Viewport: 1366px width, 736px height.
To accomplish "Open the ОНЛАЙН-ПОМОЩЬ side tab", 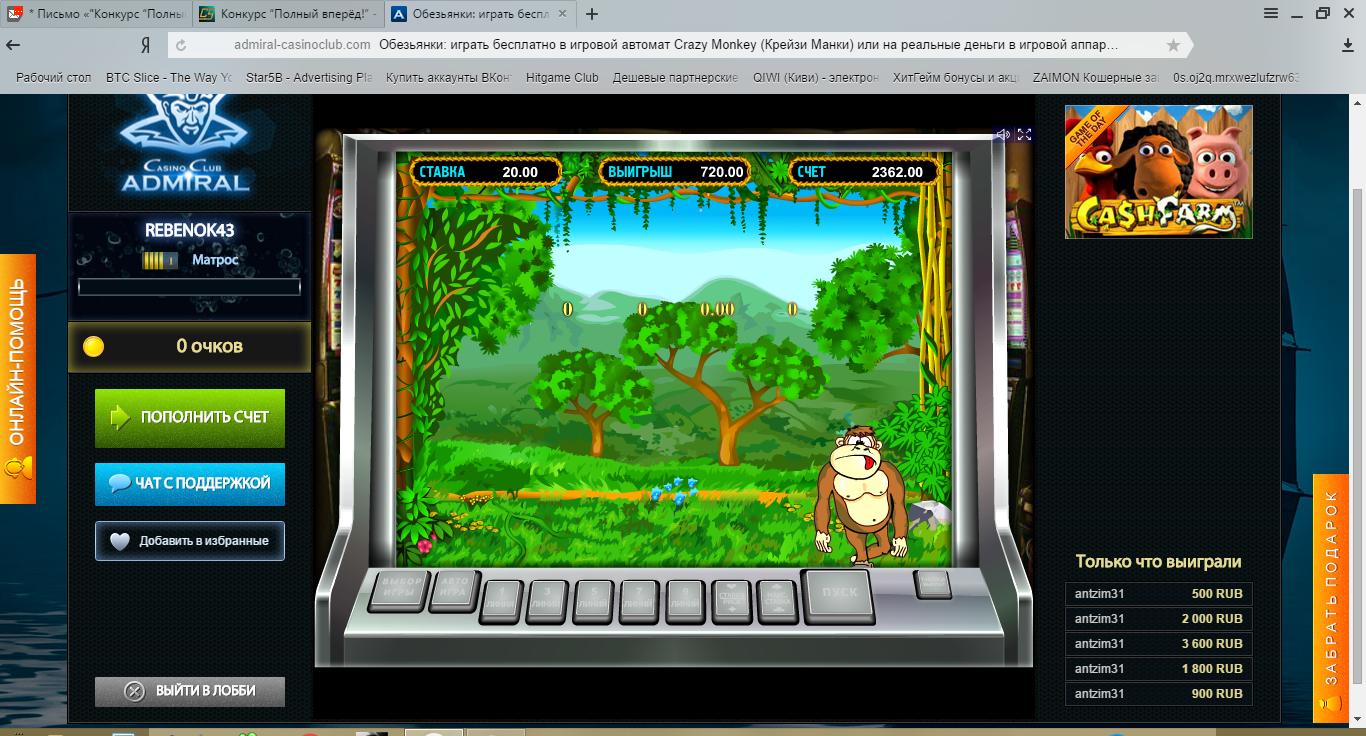I will click(17, 378).
